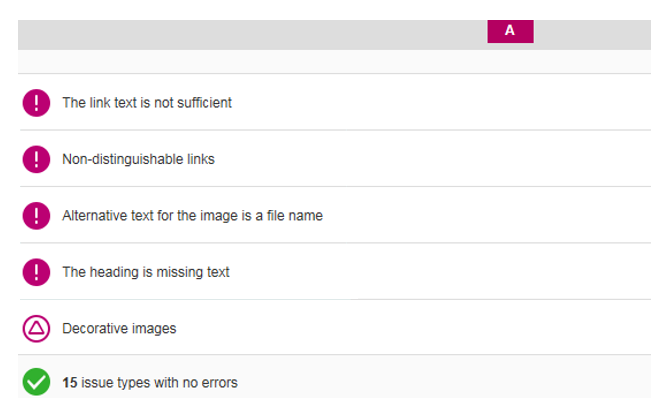The height and width of the screenshot is (410, 670).
Task: Click error icon for image alternative text issue
Action: click(x=36, y=216)
